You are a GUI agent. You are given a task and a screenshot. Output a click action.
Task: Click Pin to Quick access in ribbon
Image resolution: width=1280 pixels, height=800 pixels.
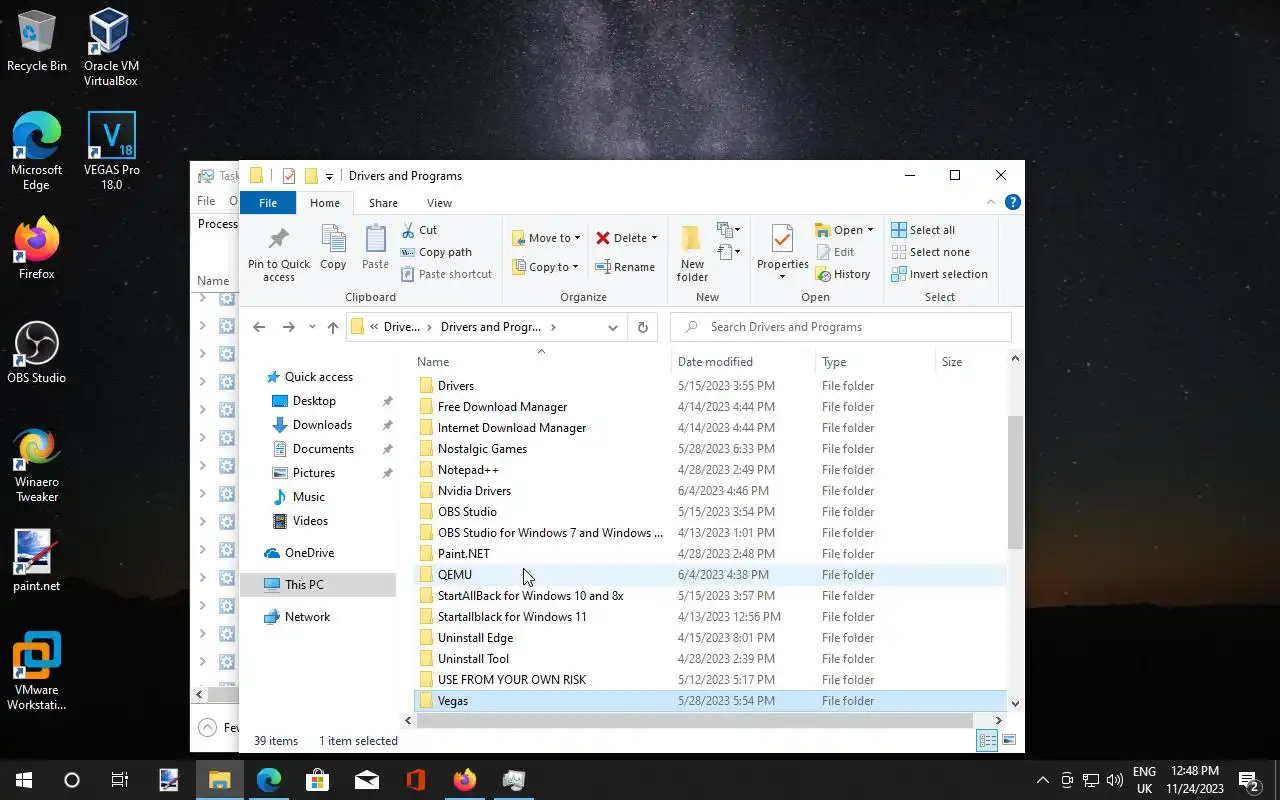tap(279, 252)
